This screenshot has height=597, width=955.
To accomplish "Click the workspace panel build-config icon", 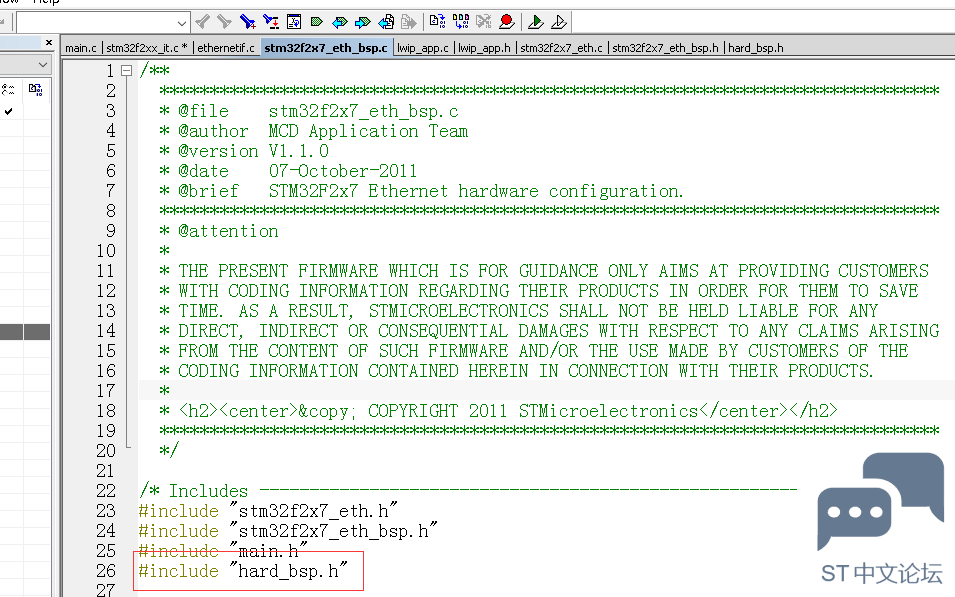I will 35,90.
